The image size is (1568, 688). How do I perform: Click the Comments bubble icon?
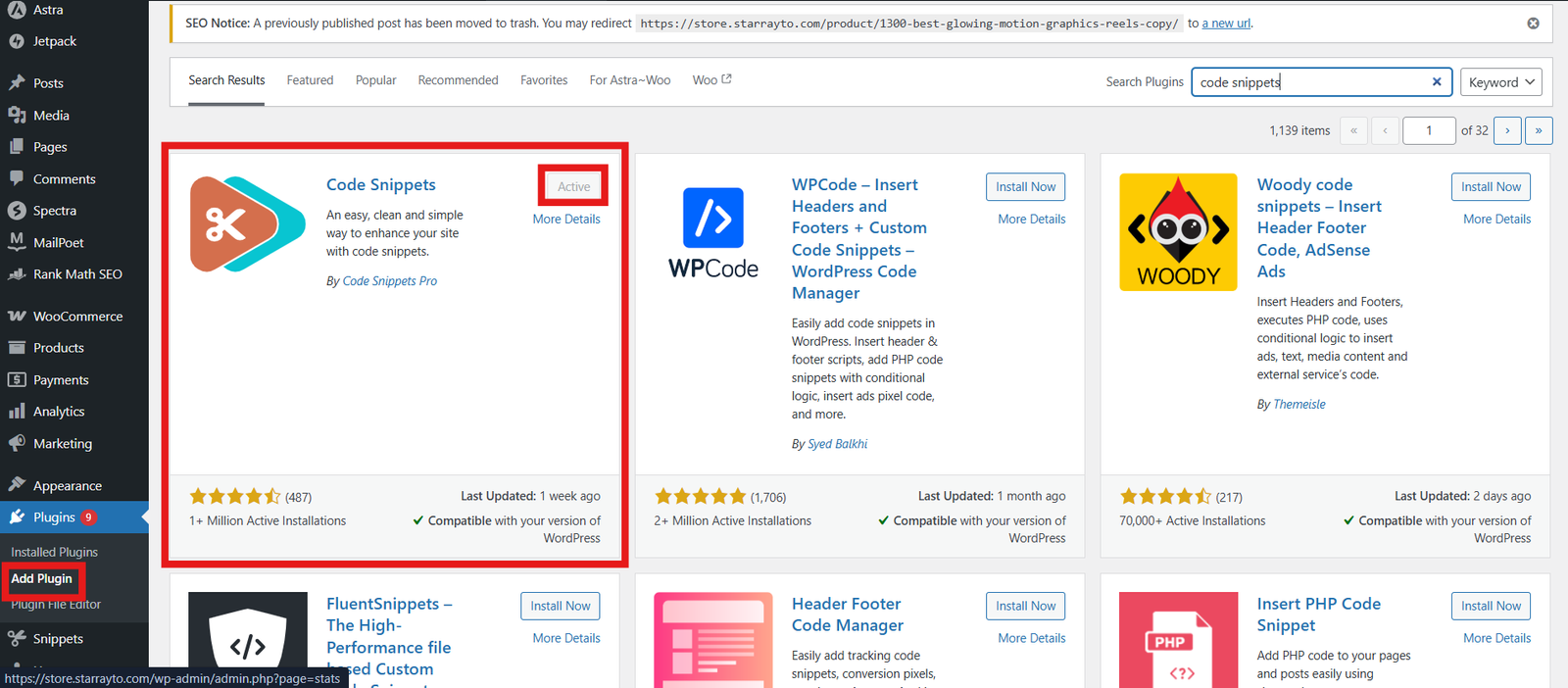point(17,178)
